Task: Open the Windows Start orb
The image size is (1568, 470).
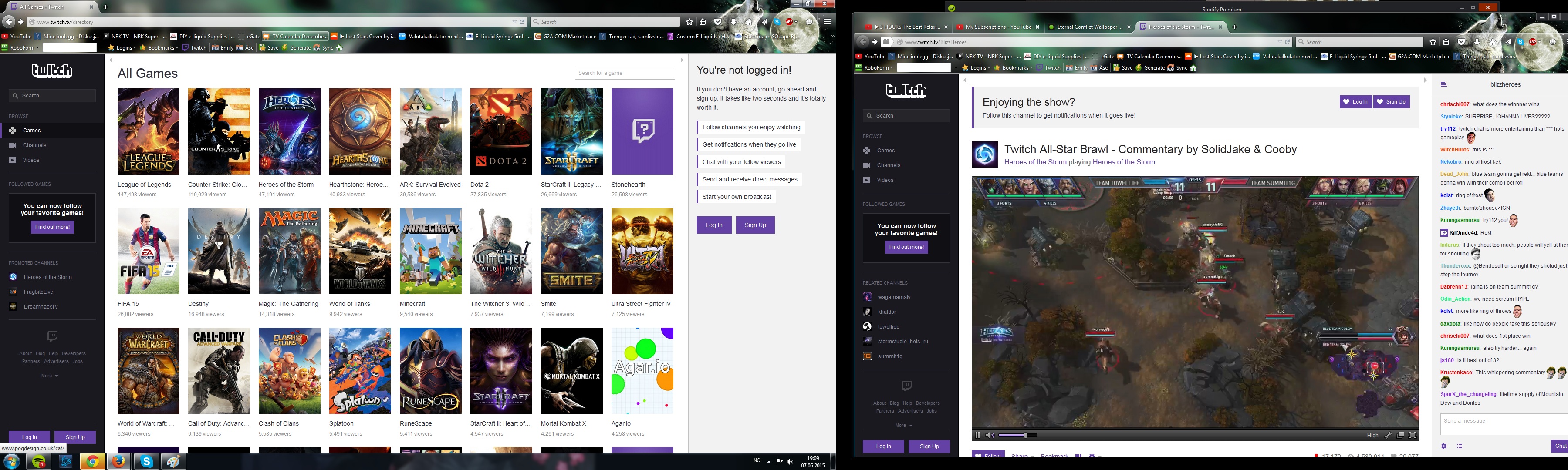Action: pyautogui.click(x=12, y=461)
